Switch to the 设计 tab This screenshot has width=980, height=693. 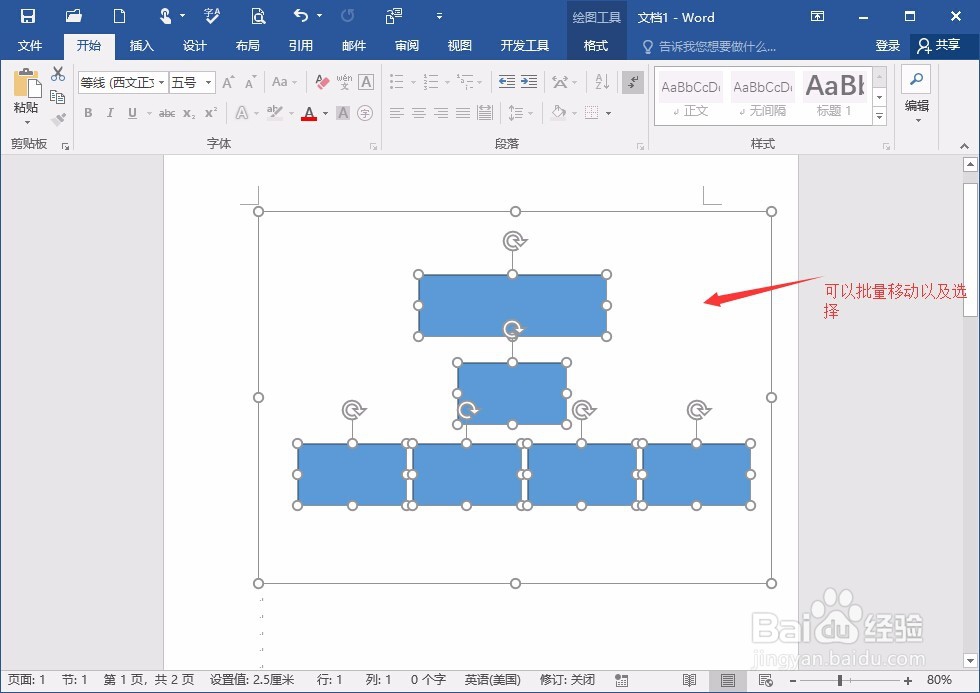click(x=194, y=46)
